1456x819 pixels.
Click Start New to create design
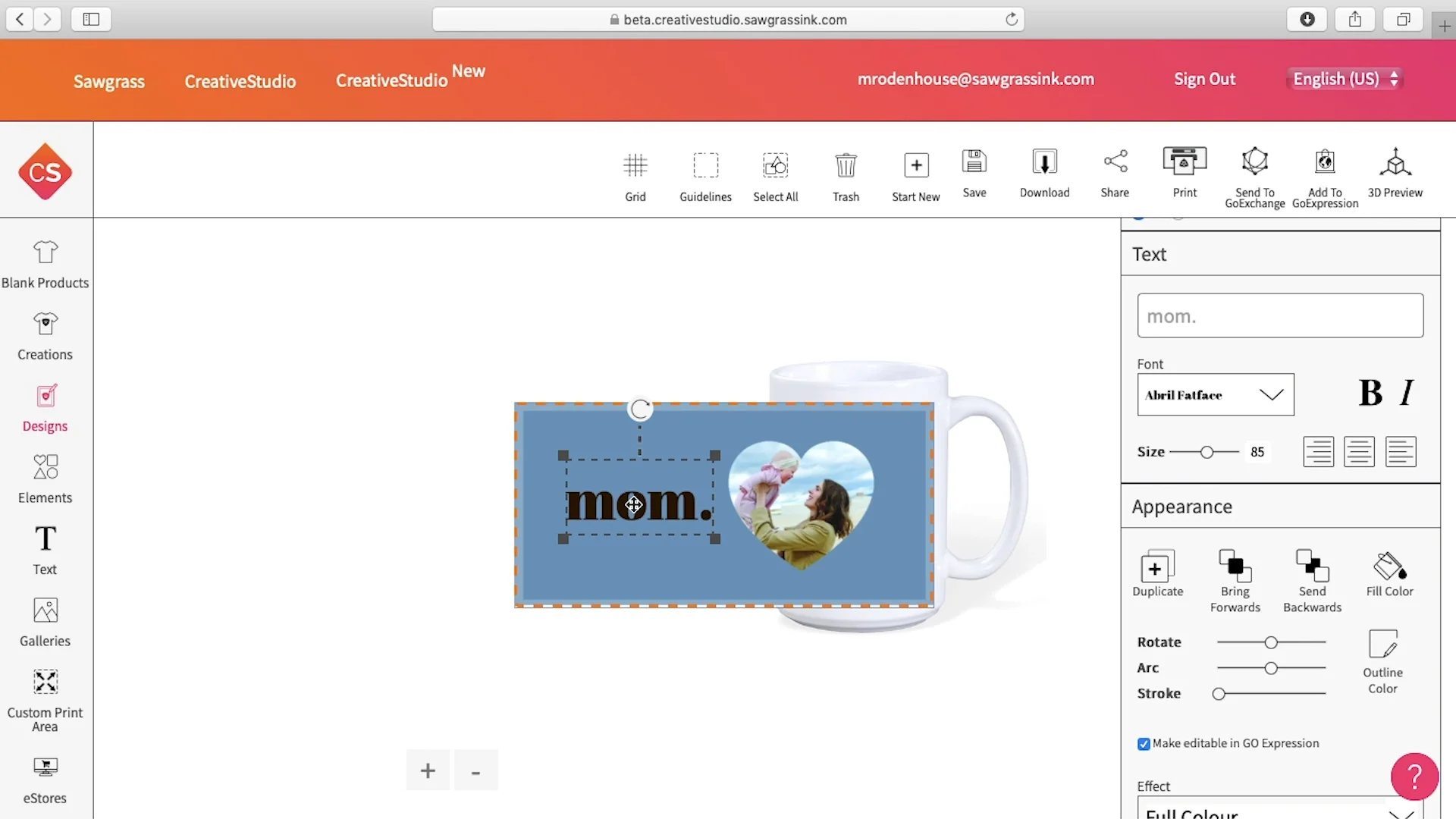click(x=915, y=175)
